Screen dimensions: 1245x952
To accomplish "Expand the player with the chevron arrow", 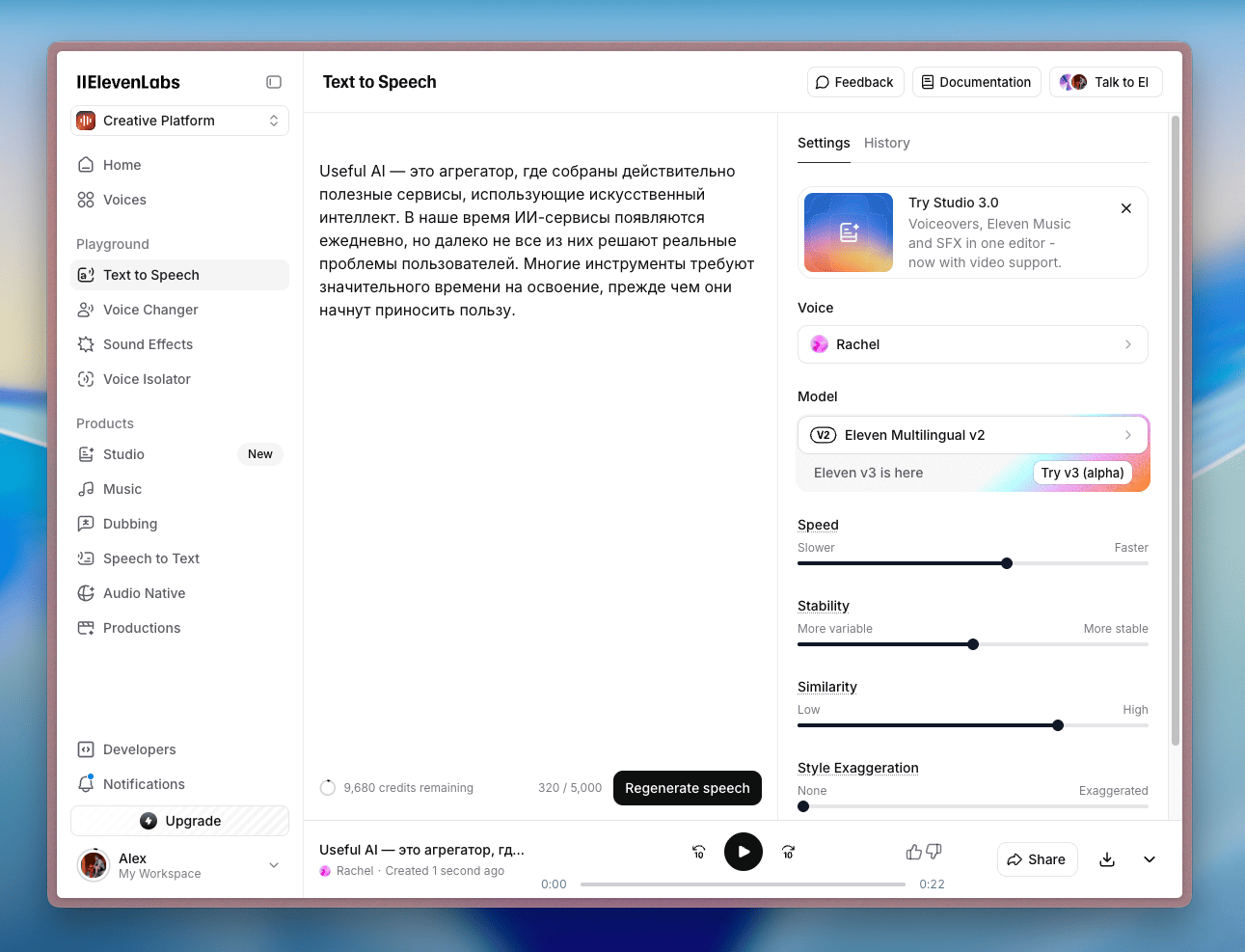I will pyautogui.click(x=1150, y=859).
